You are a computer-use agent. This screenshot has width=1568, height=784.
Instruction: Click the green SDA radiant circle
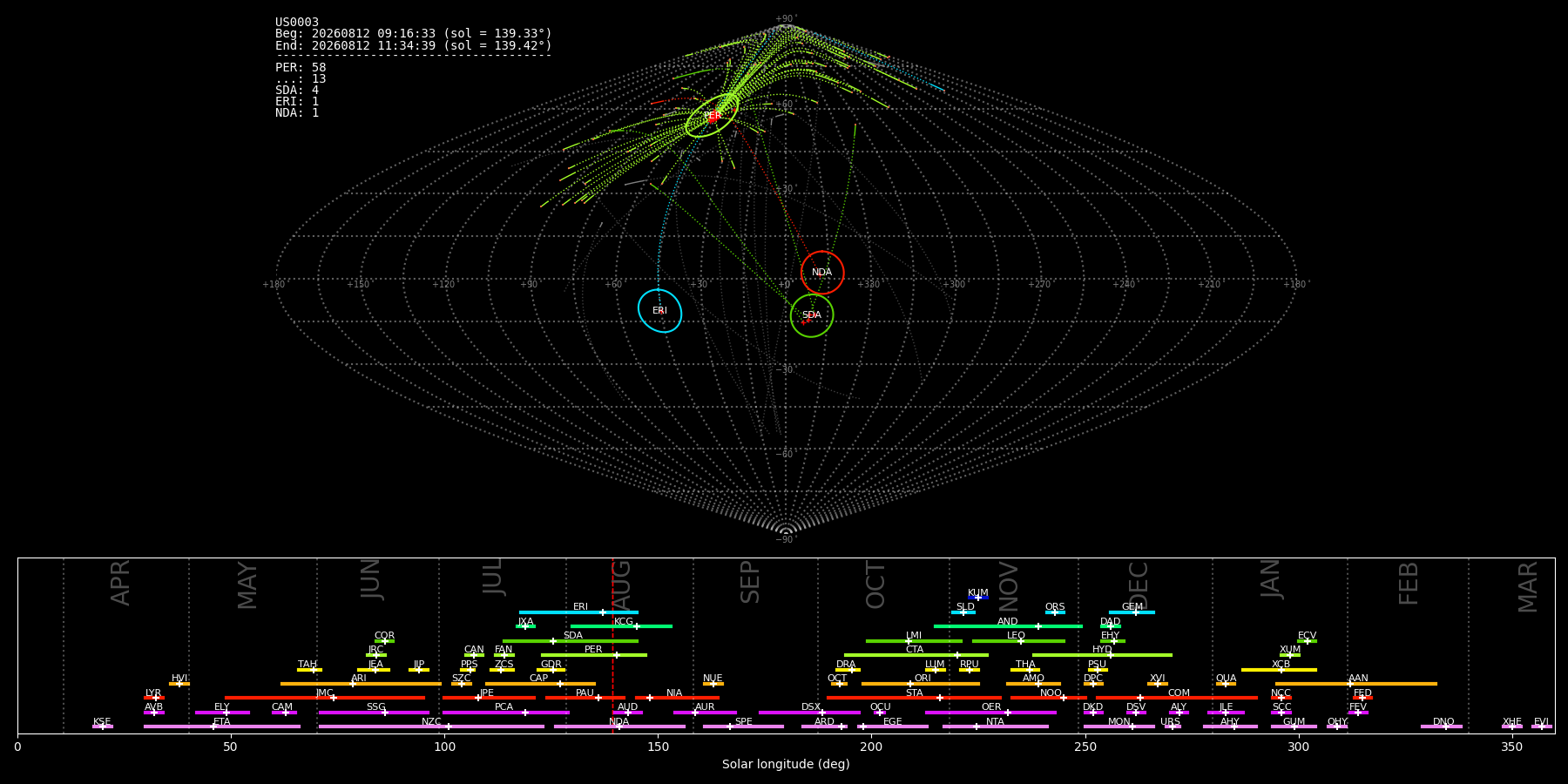(x=812, y=315)
